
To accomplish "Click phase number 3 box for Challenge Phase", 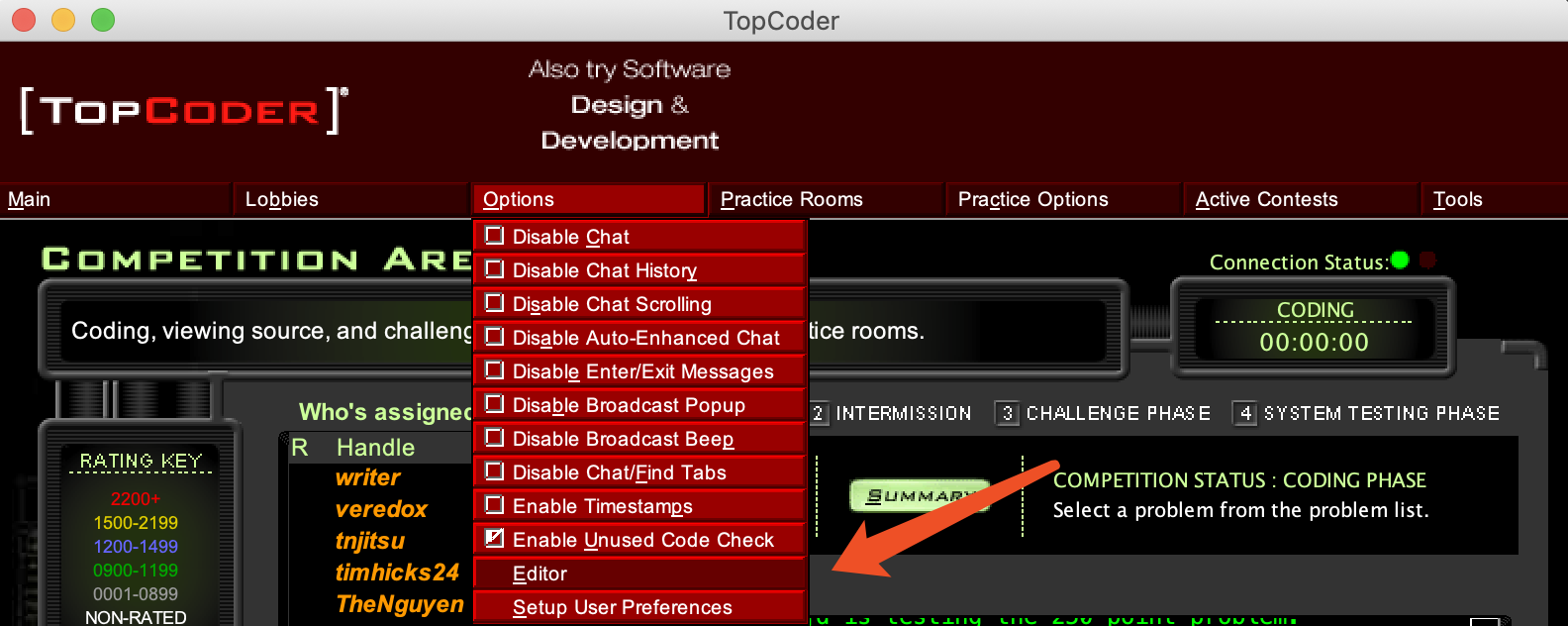I will coord(1007,413).
